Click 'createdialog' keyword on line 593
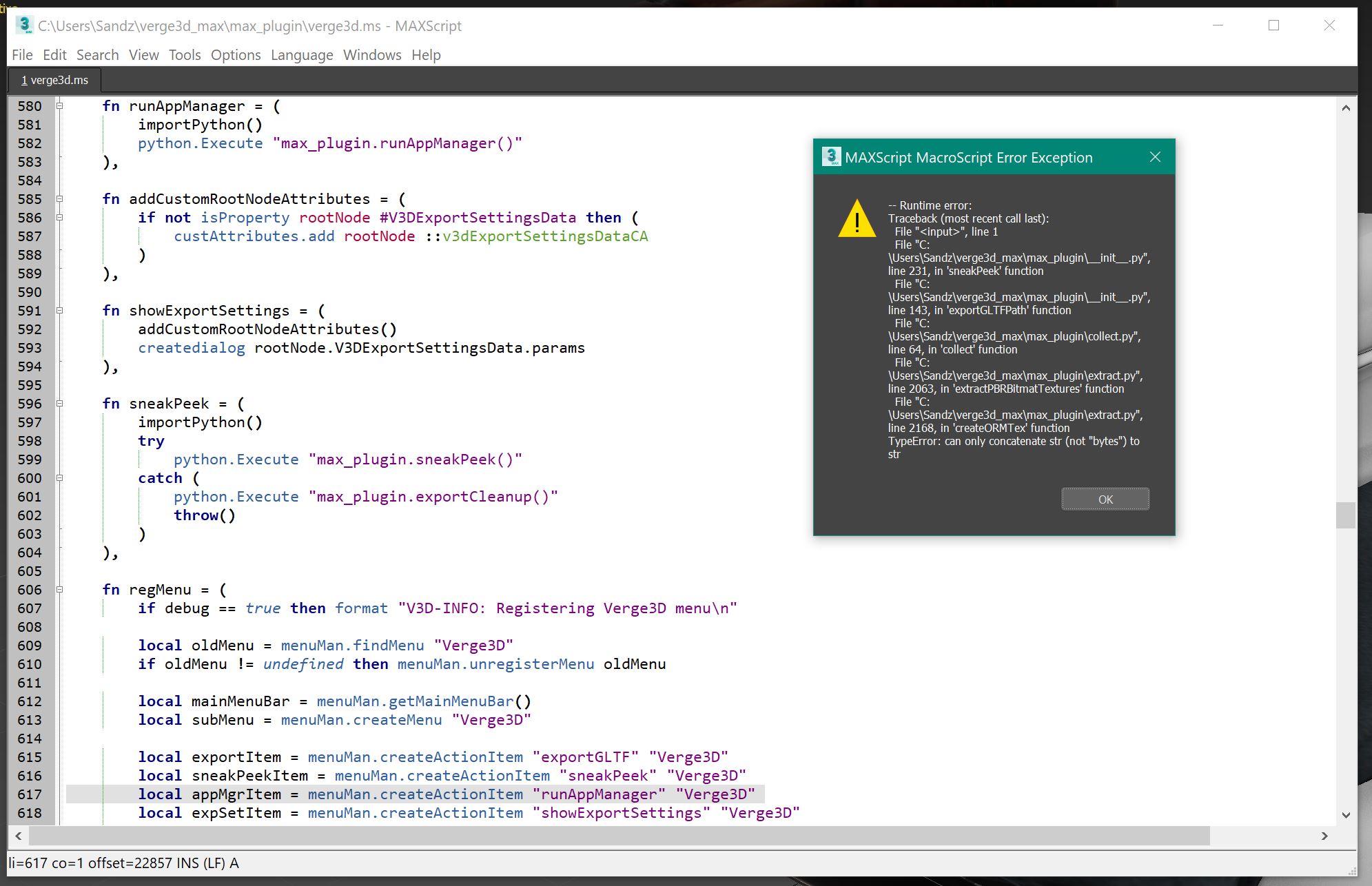The image size is (1372, 886). coord(192,348)
